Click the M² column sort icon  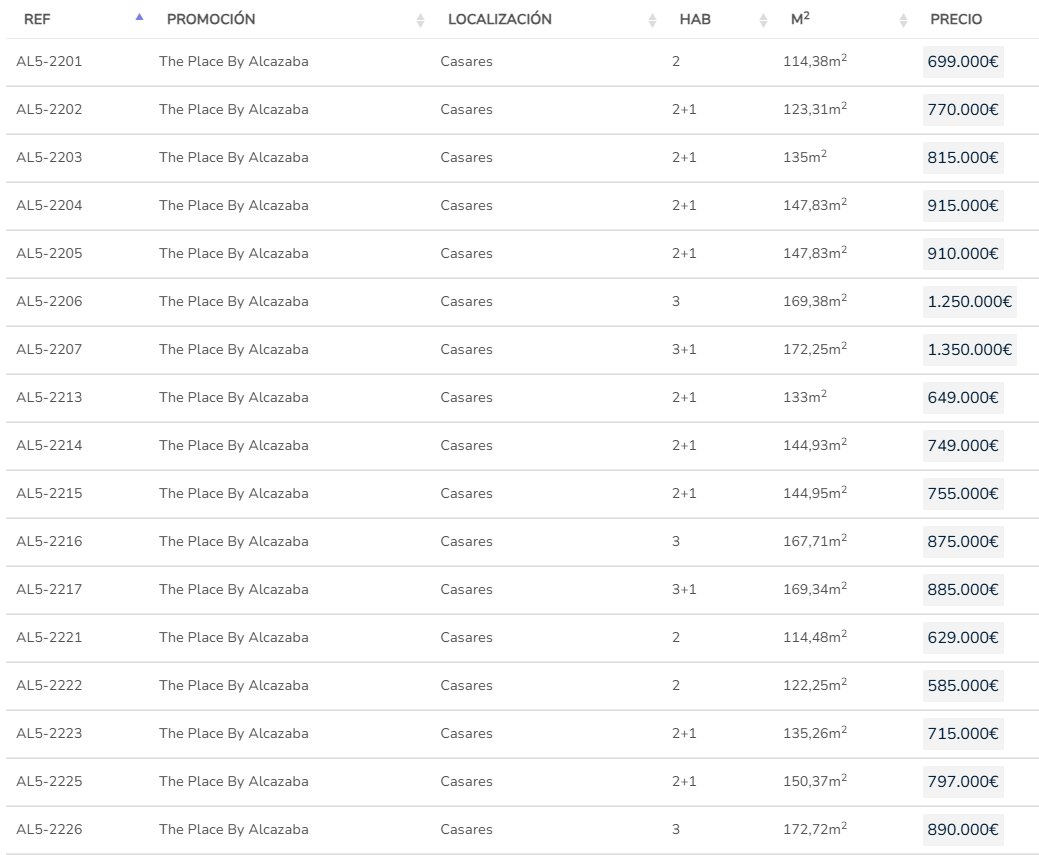tap(904, 20)
